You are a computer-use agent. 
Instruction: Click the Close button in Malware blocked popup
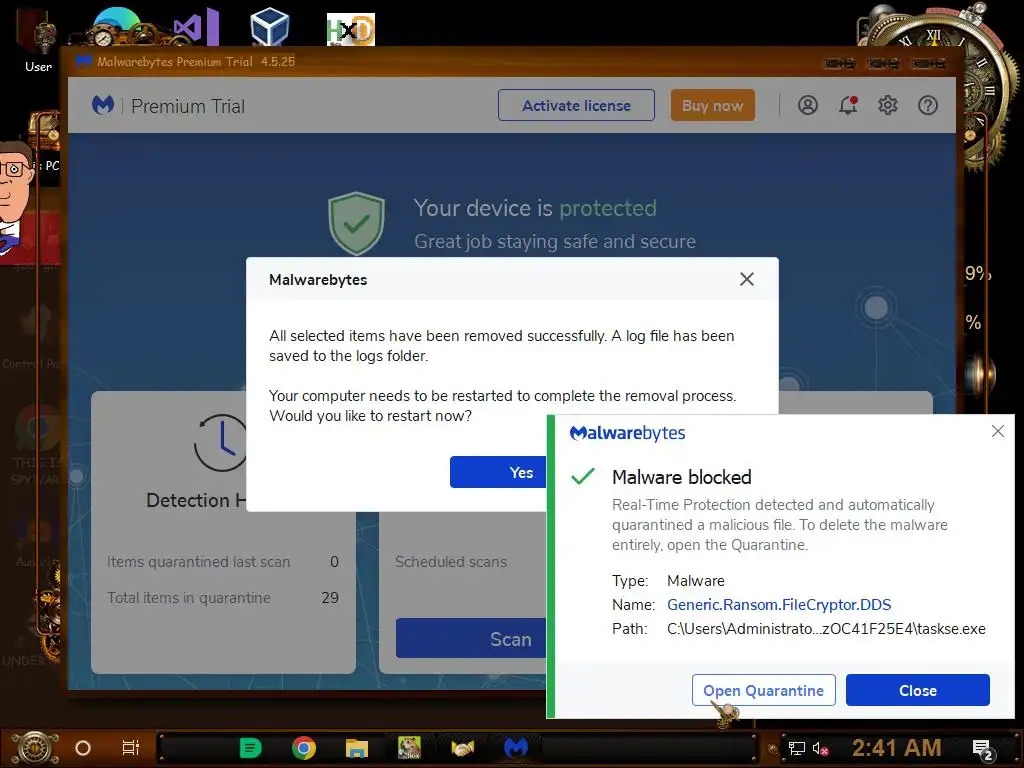918,690
